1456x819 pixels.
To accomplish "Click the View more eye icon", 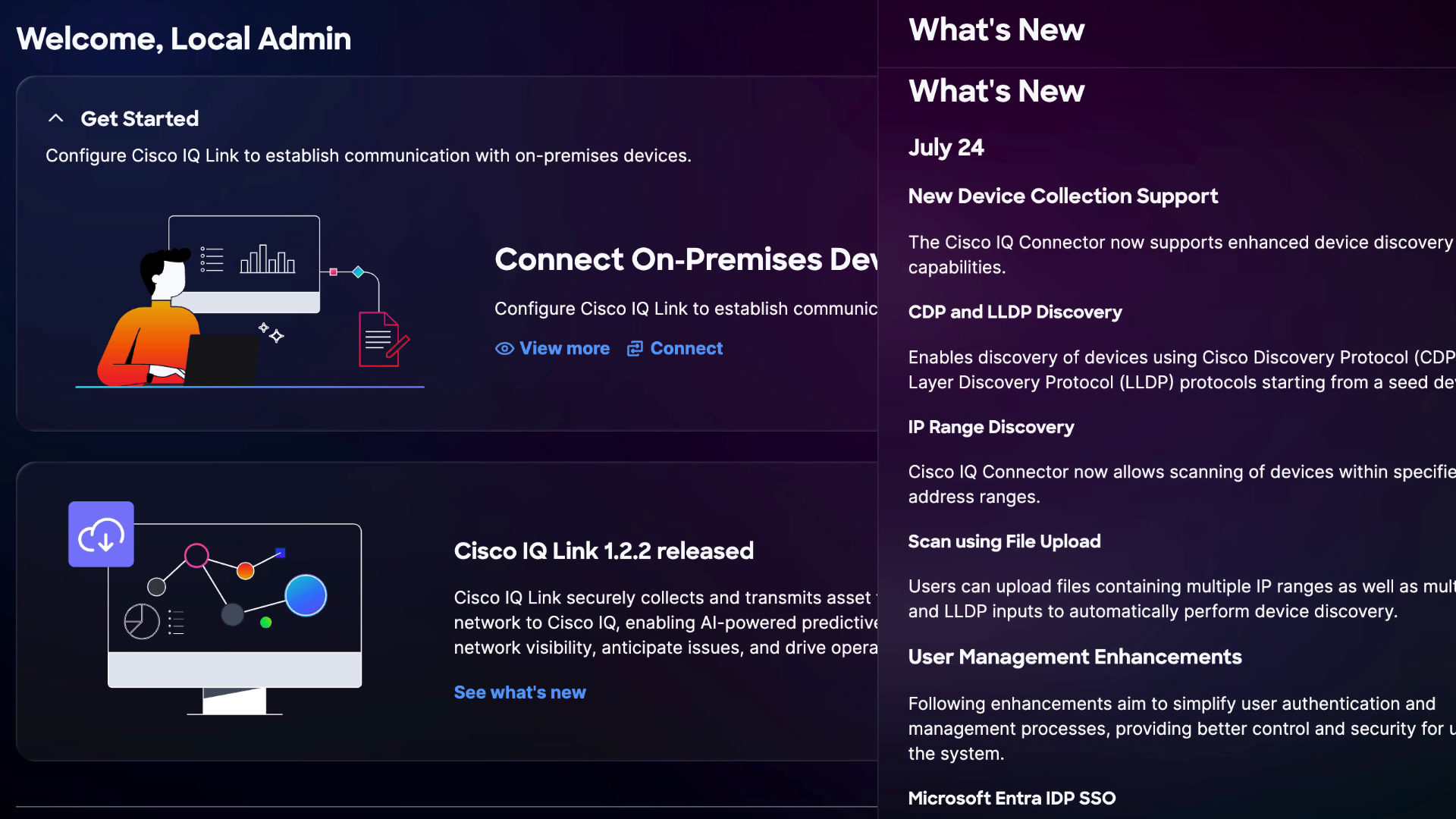I will coord(504,349).
